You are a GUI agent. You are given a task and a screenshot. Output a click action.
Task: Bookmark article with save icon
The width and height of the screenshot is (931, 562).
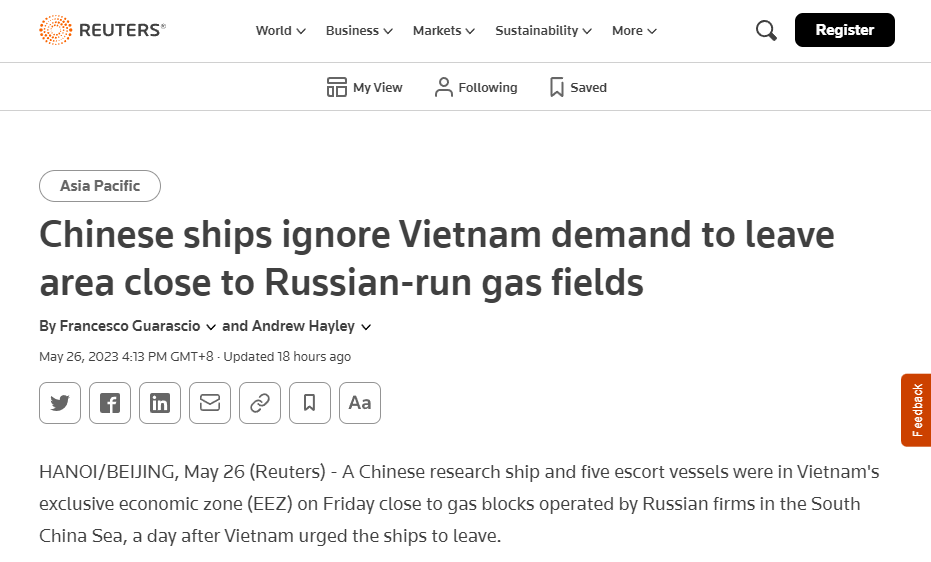310,403
